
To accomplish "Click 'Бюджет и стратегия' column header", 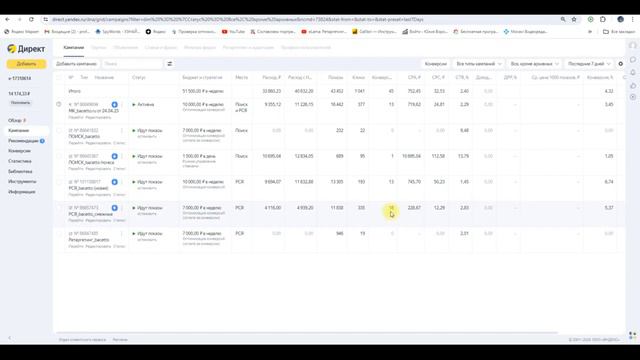I will pos(202,78).
